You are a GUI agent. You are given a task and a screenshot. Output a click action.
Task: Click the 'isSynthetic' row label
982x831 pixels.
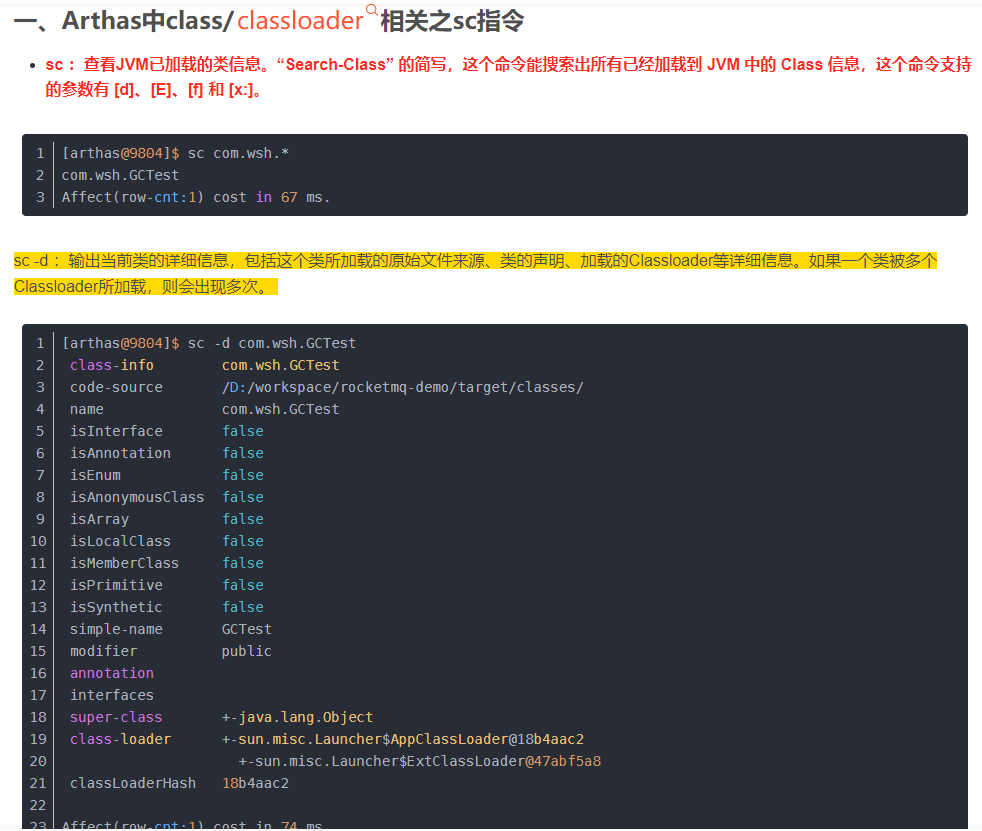tap(116, 607)
